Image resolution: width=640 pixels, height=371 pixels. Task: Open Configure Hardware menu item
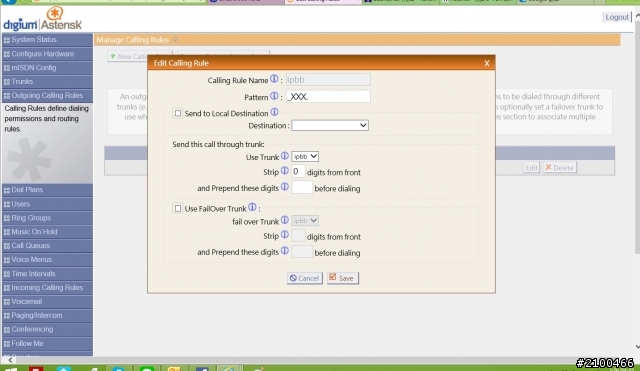tap(47, 54)
